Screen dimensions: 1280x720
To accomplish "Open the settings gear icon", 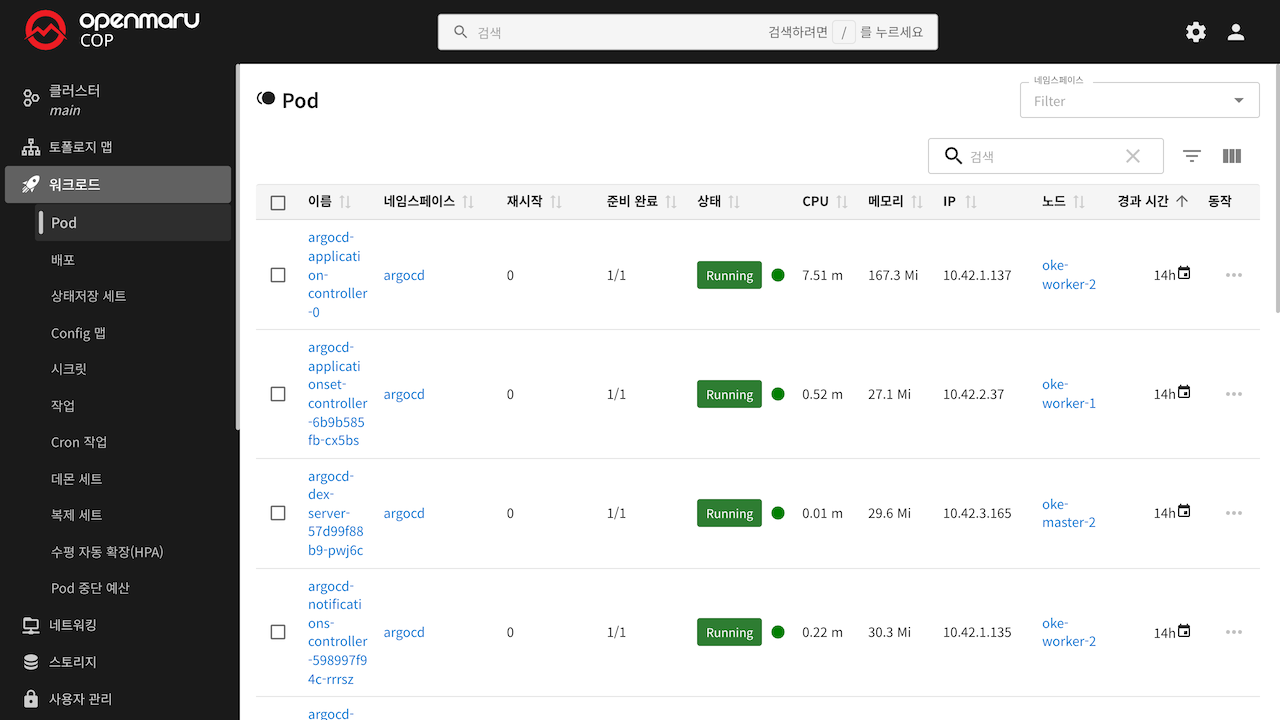I will pos(1196,32).
